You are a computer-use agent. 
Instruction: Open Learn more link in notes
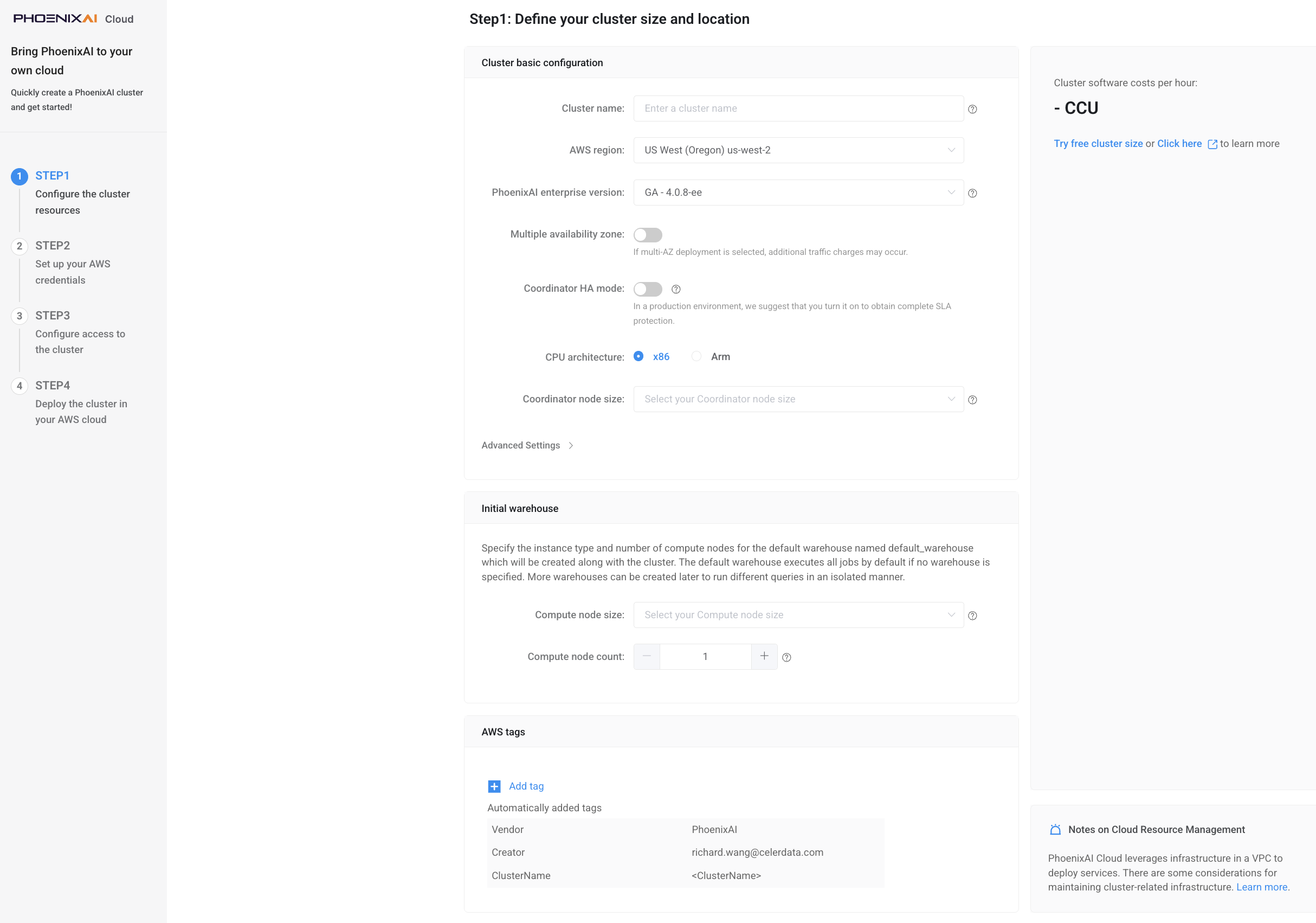pyautogui.click(x=1262, y=887)
